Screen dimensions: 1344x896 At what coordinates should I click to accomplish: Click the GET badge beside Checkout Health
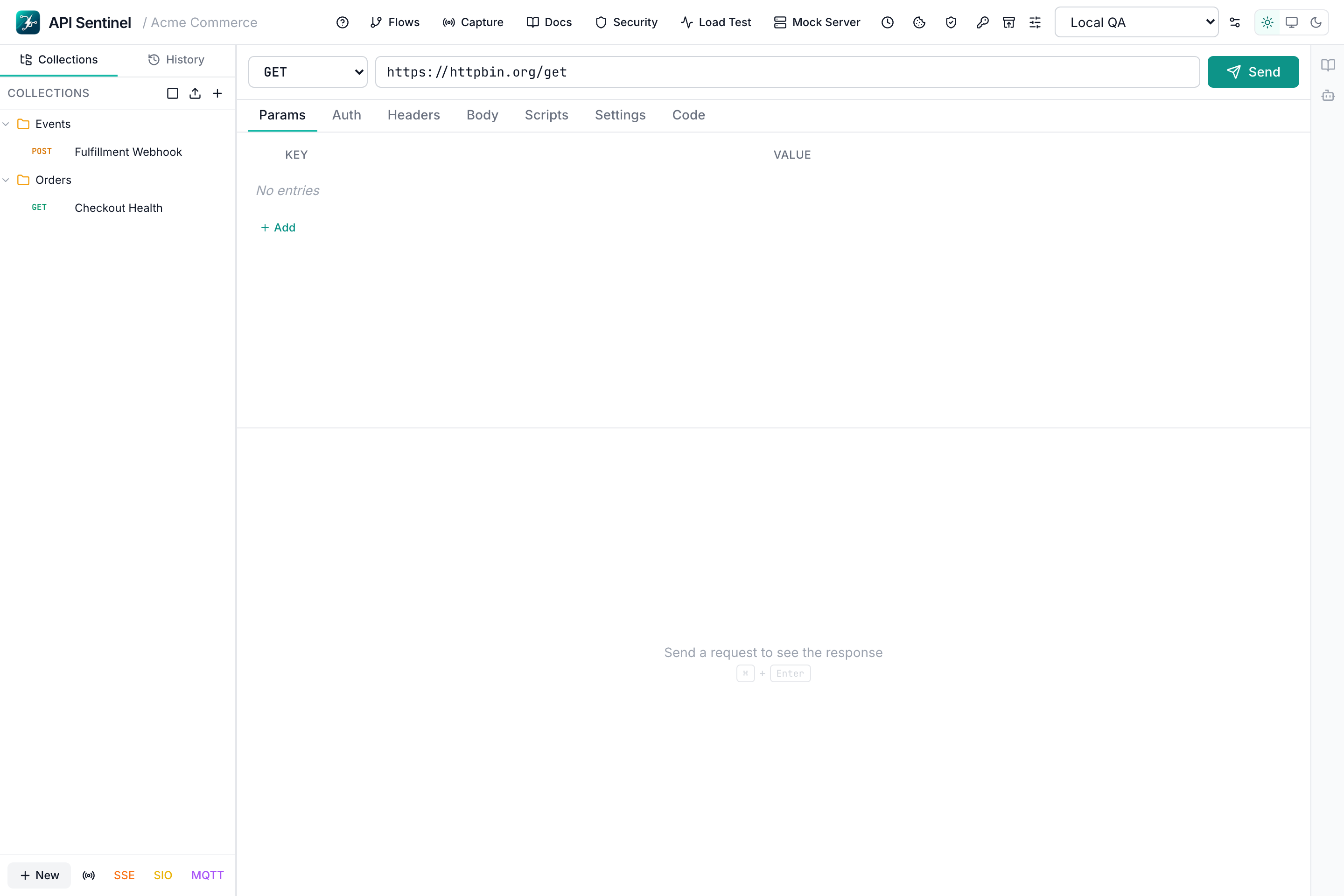(x=39, y=207)
